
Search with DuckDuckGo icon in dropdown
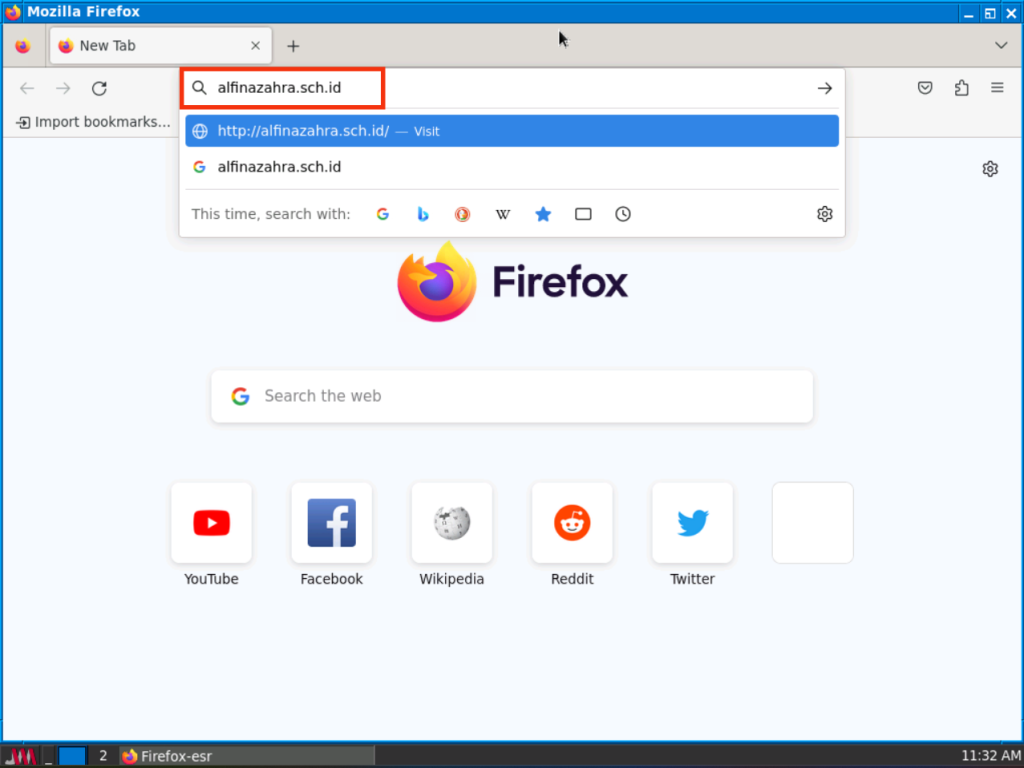[x=463, y=214]
